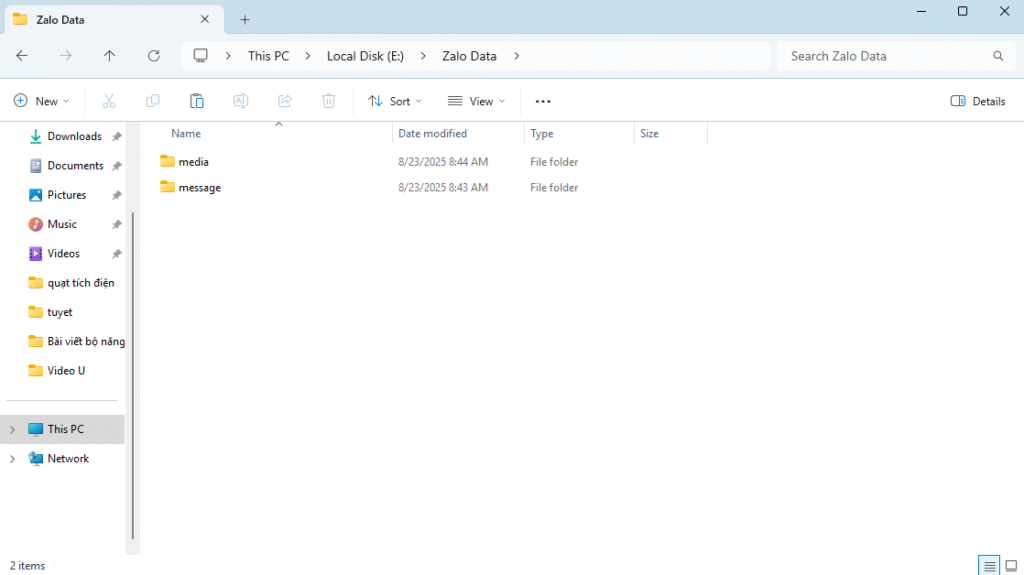Screen dimensions: 1024x575
Task: Expand the This PC tree node
Action: click(x=12, y=430)
